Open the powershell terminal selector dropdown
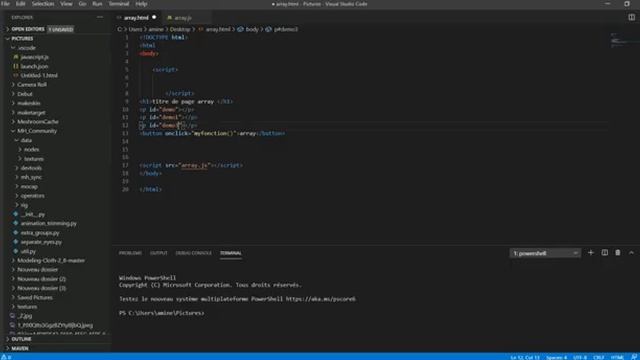This screenshot has width=640, height=360. [545, 253]
